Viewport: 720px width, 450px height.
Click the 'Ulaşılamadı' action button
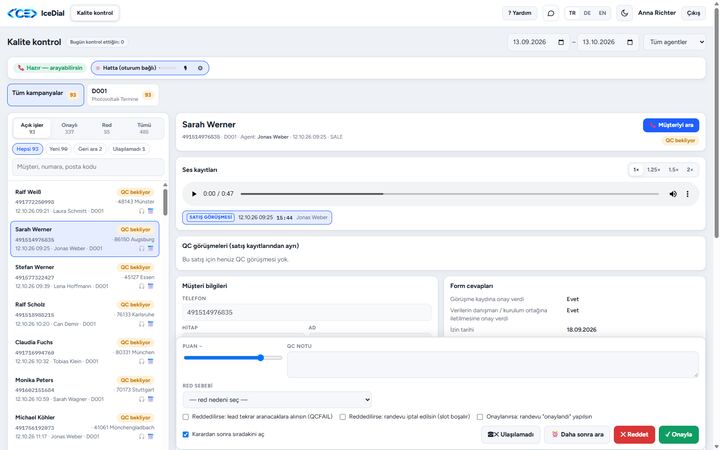click(x=511, y=434)
